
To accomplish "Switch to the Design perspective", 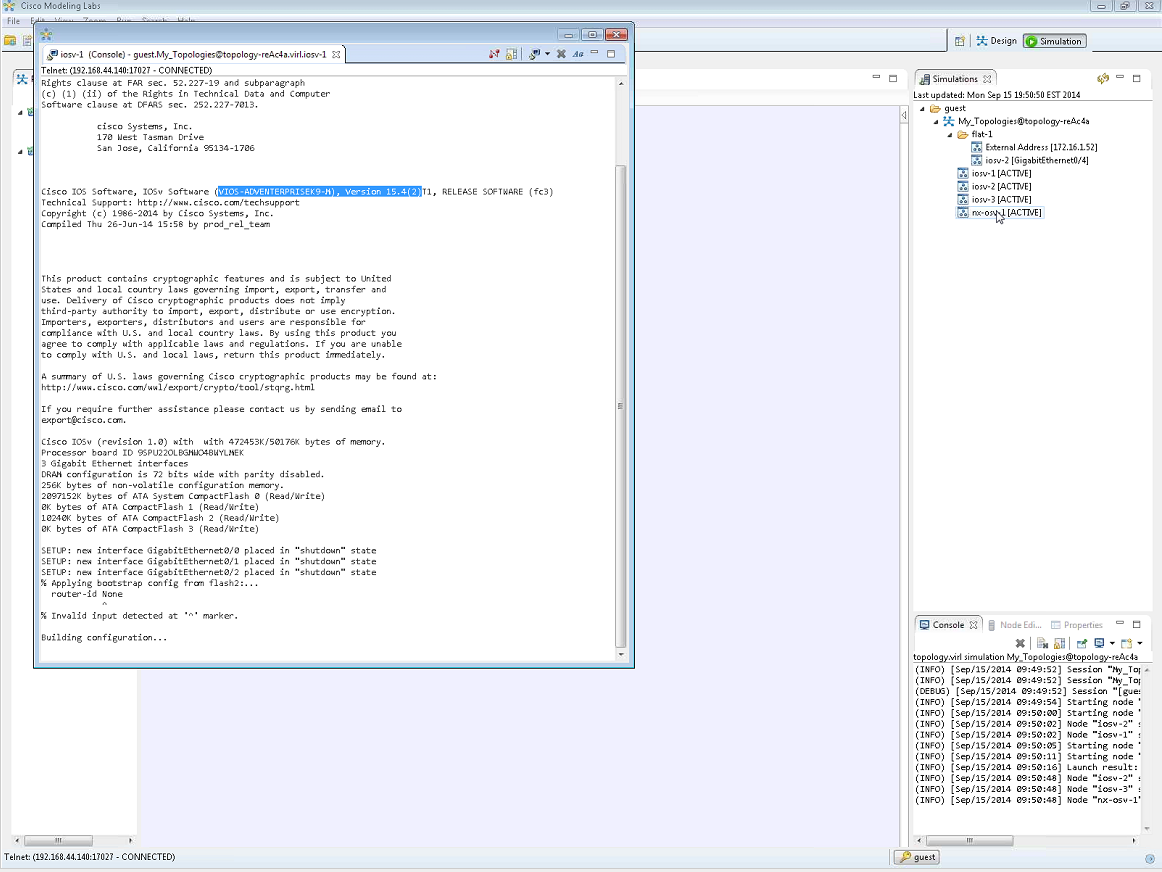I will (x=997, y=41).
